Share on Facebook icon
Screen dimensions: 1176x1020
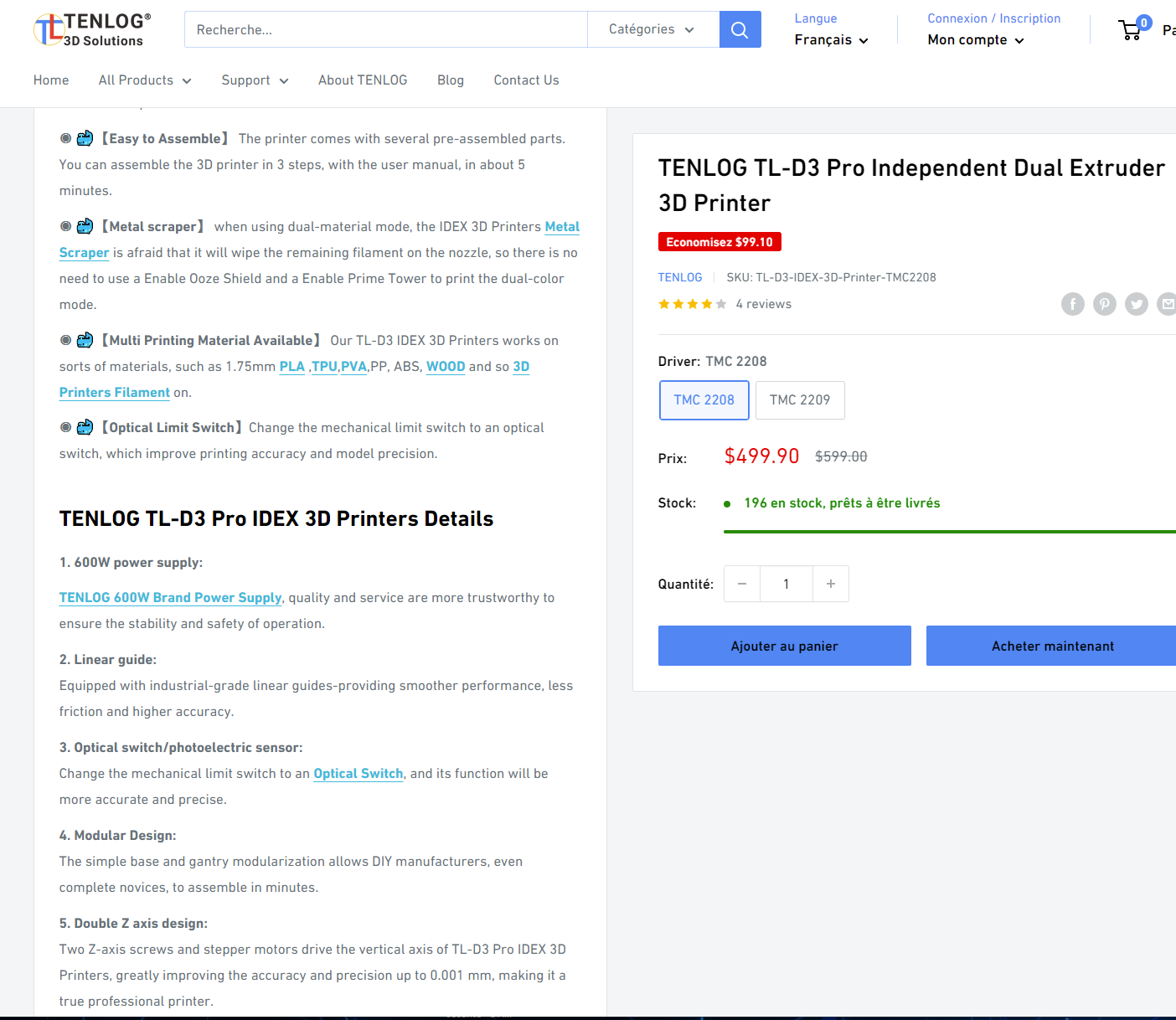(x=1073, y=304)
